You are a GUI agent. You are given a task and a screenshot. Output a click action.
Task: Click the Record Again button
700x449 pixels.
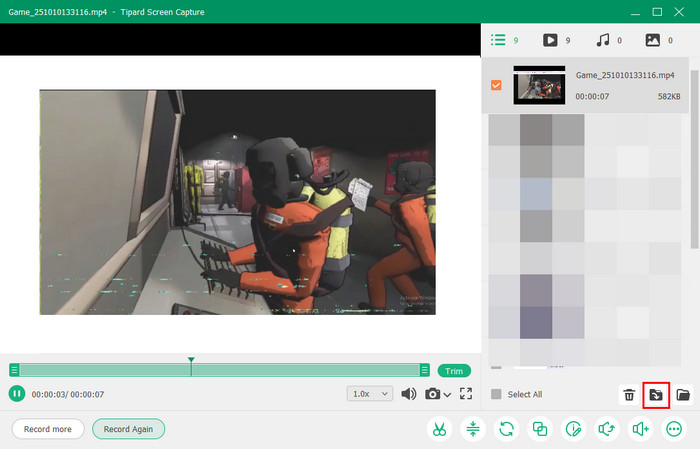[x=128, y=429]
